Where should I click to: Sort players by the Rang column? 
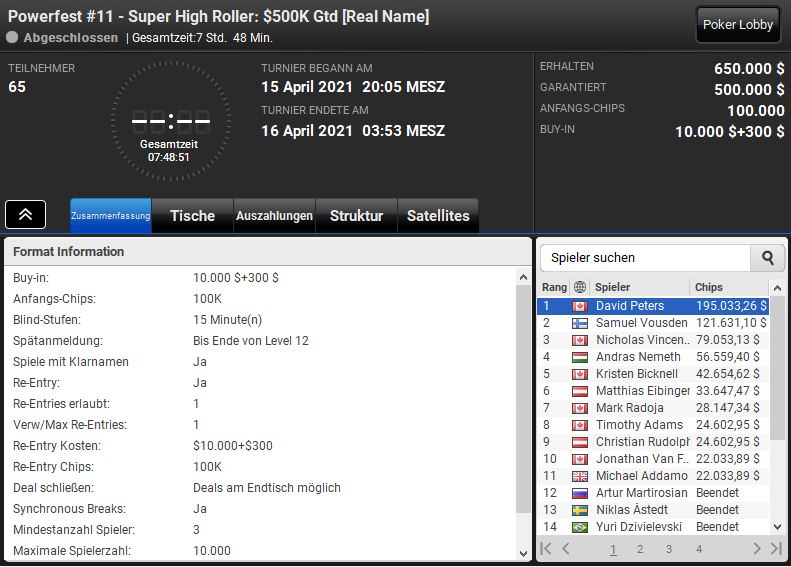pos(554,287)
